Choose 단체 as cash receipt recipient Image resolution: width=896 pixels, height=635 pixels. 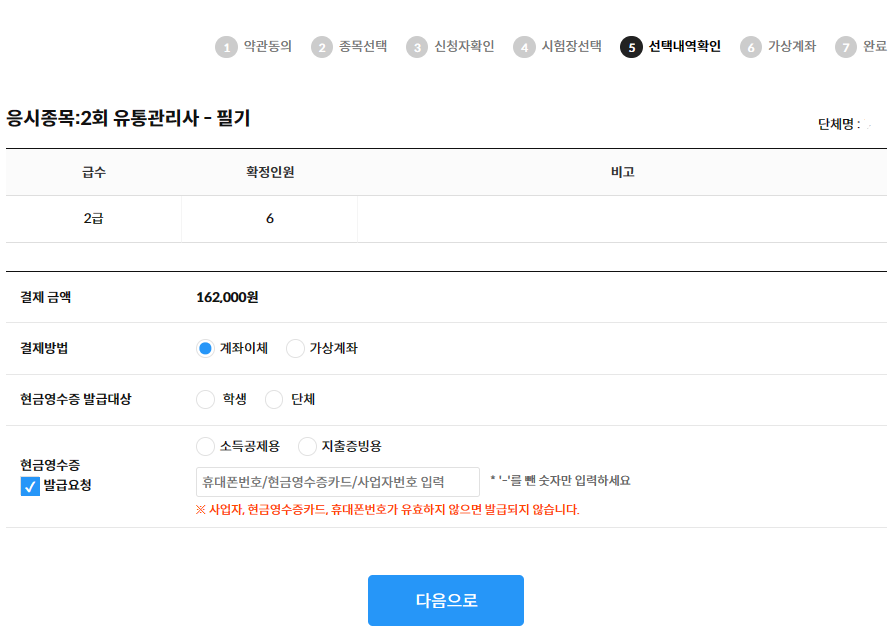click(x=274, y=400)
